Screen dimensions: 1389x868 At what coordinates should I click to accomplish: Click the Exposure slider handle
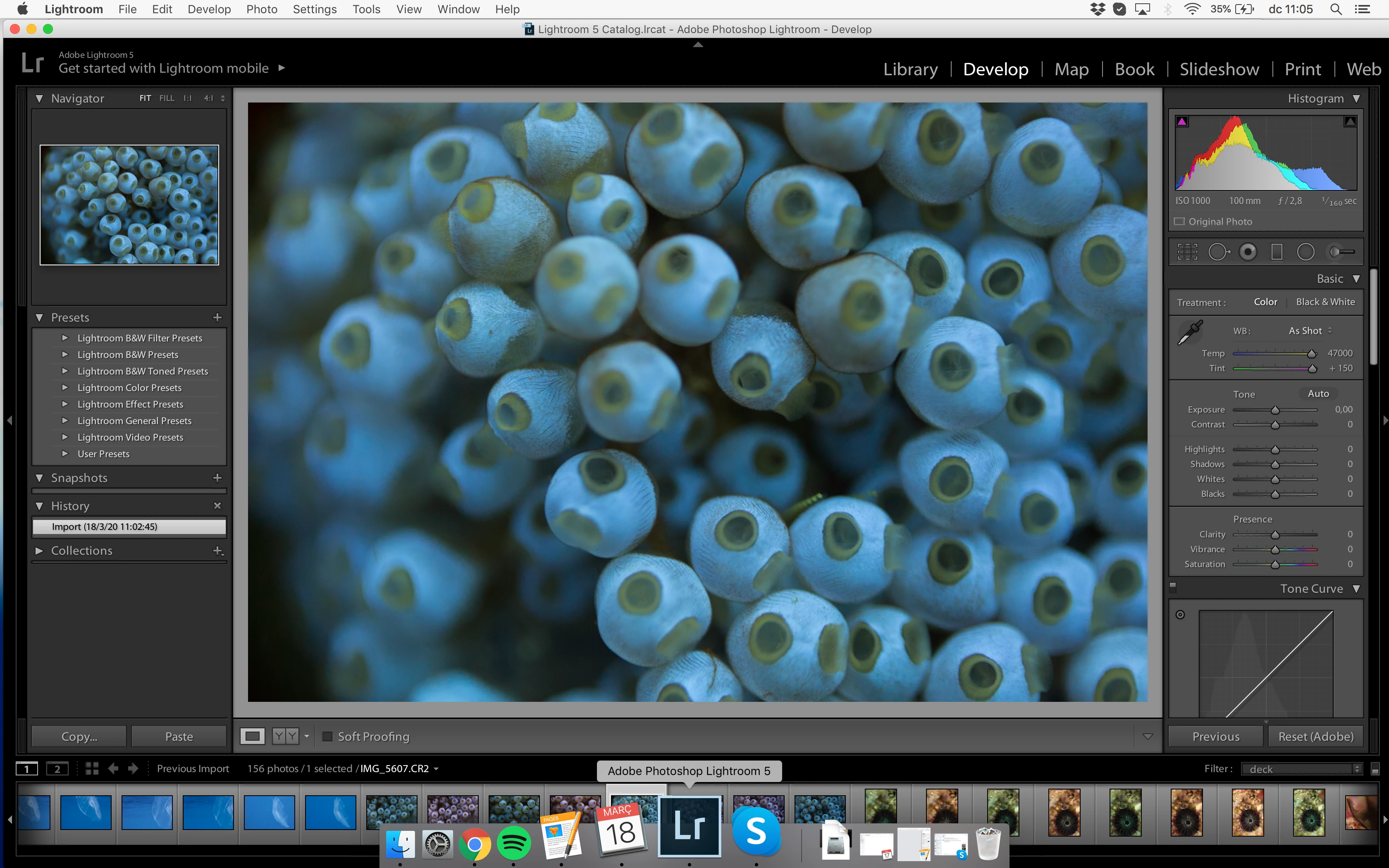1275,410
